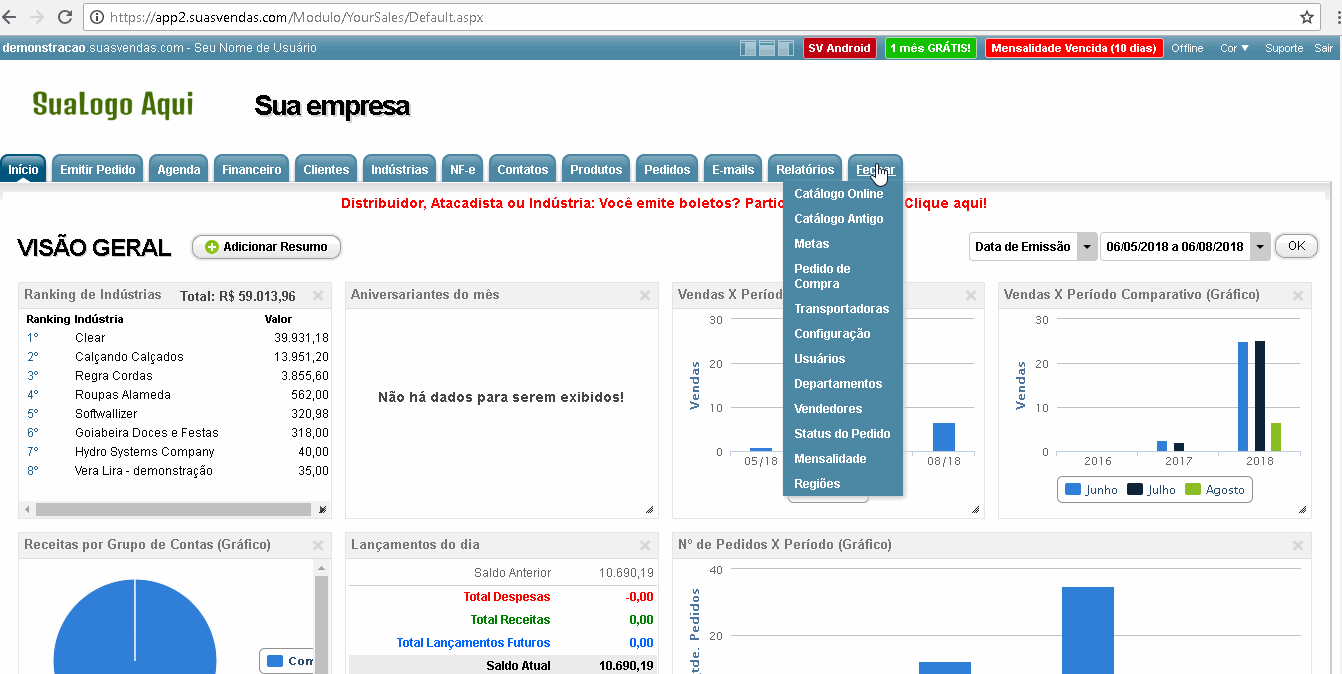
Task: Click the Softwallizer row
Action: point(177,414)
